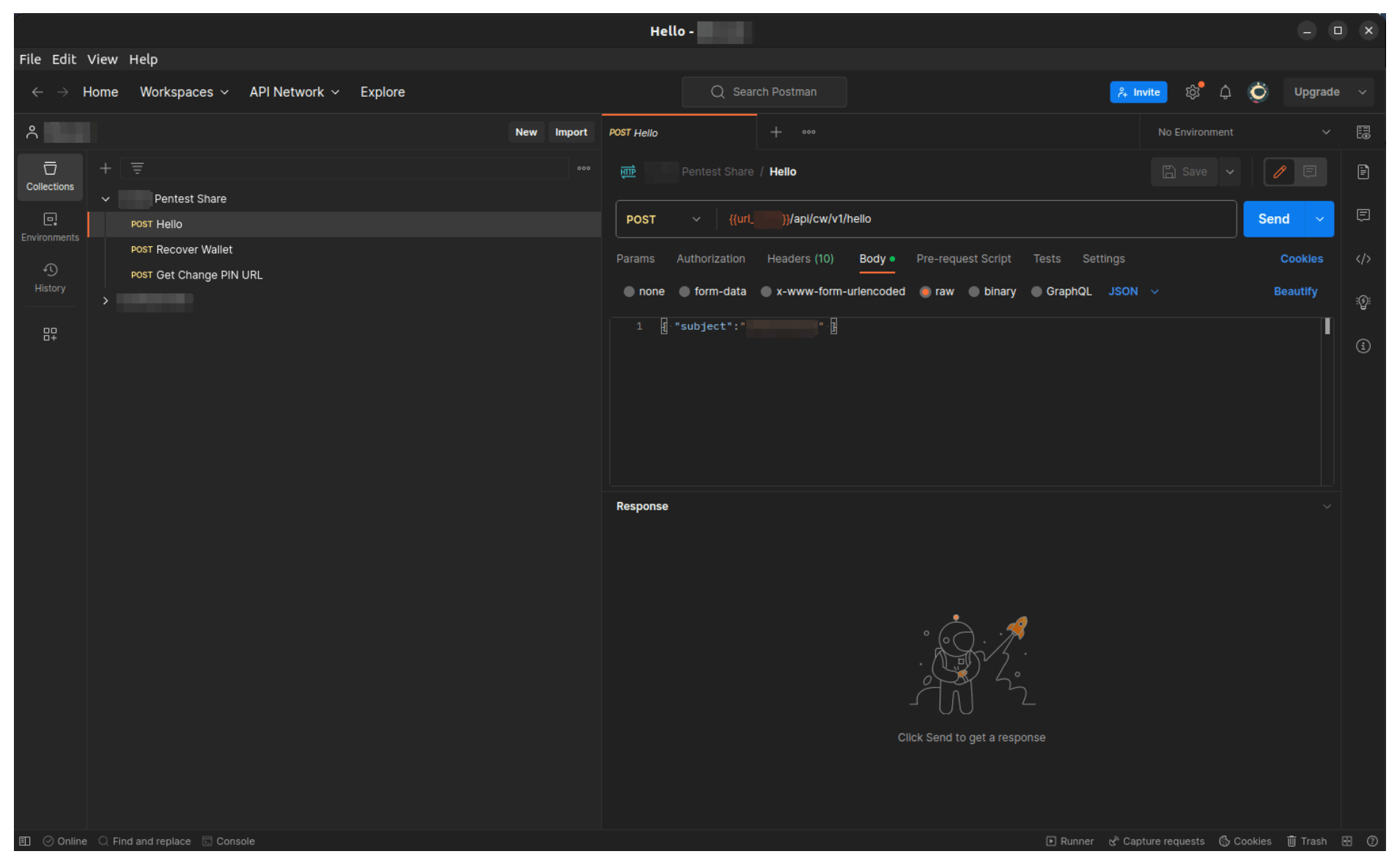
Task: Open the History sidebar panel
Action: (50, 278)
